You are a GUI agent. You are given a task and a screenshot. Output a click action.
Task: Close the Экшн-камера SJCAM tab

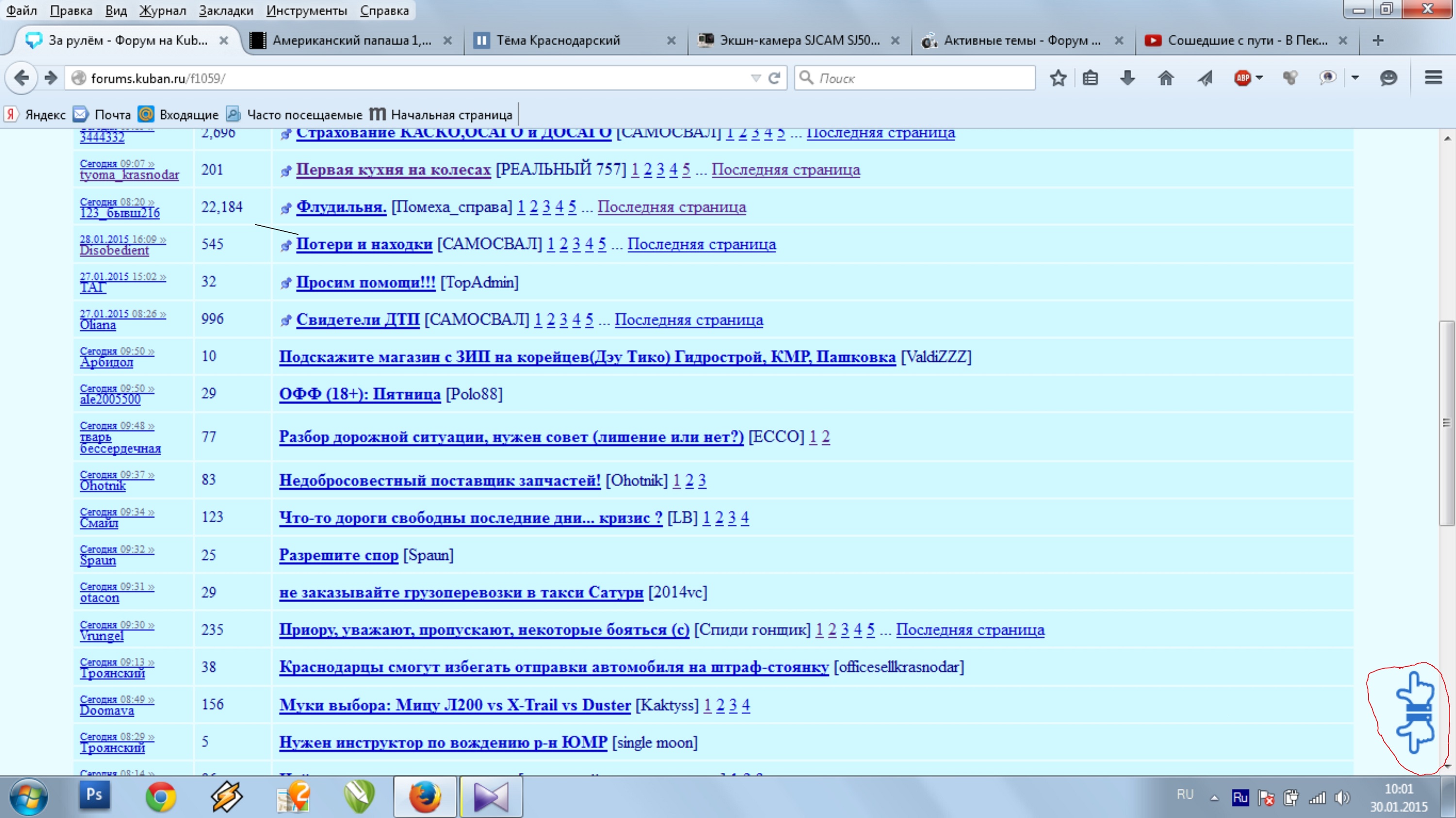pos(895,40)
